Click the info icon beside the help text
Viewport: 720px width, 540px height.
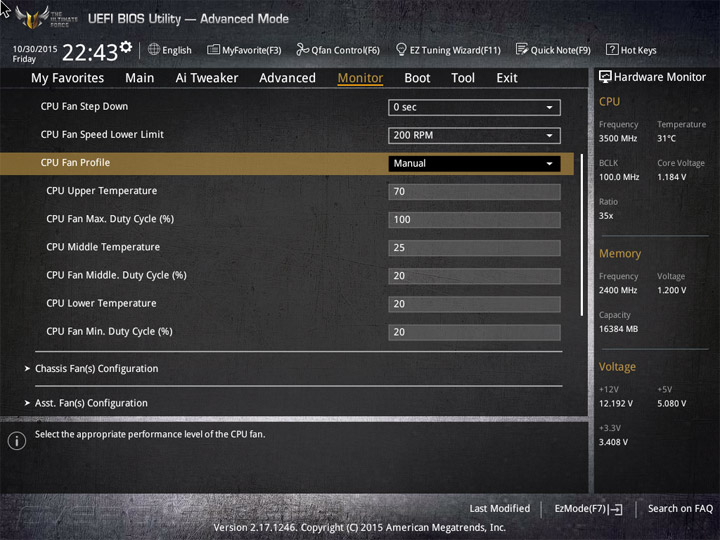pyautogui.click(x=17, y=441)
